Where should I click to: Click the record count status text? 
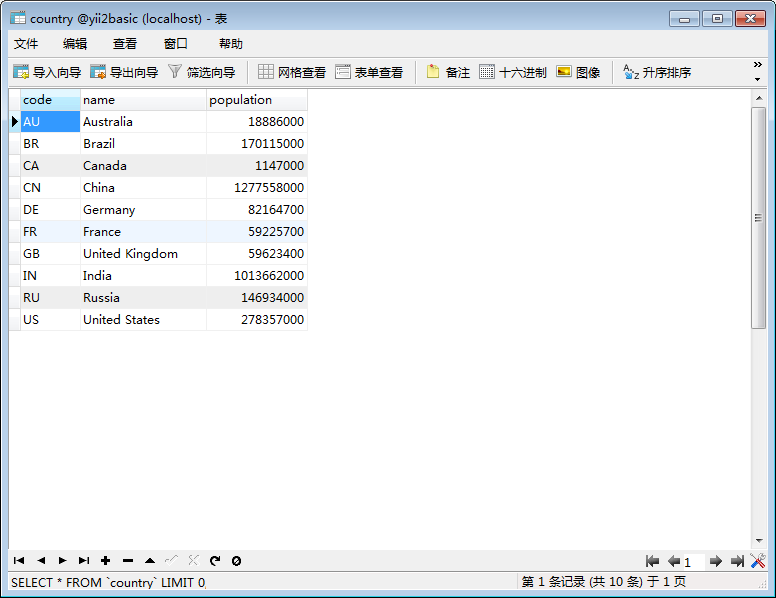pos(604,582)
